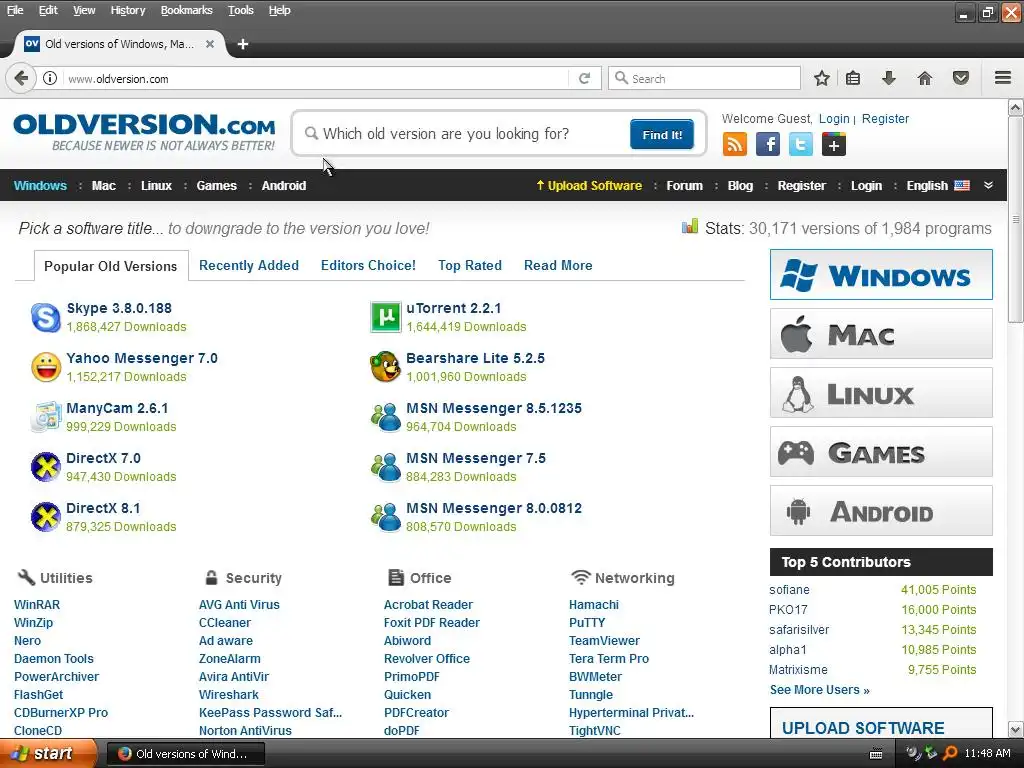Click the Google Plus icon
The width and height of the screenshot is (1024, 768).
tap(834, 144)
